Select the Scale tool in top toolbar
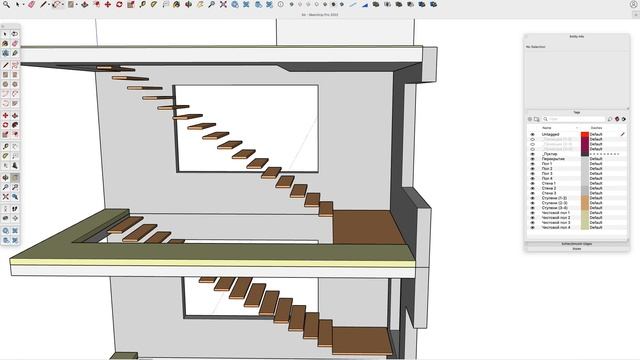 click(131, 4)
